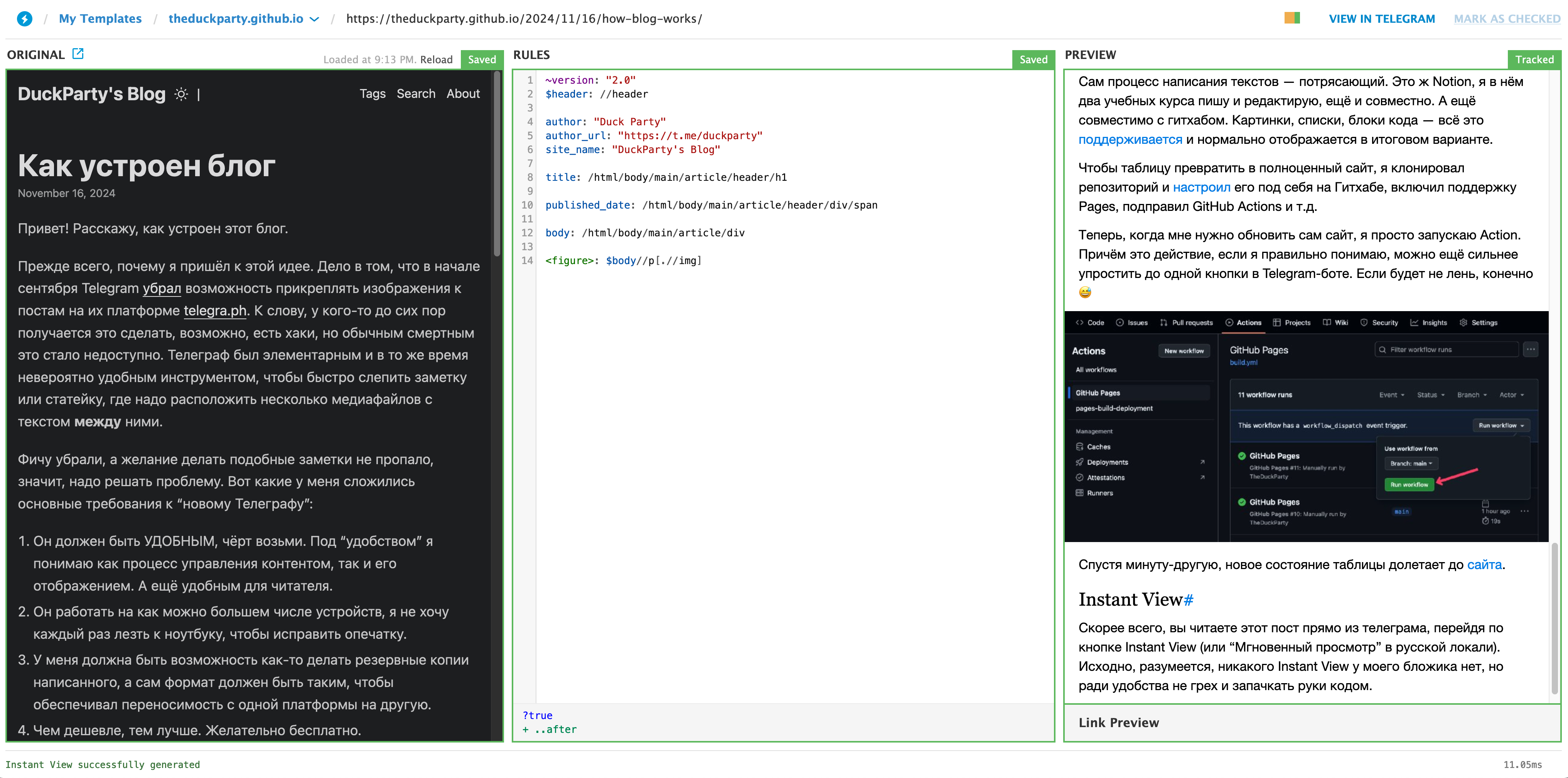
Task: Toggle the blog's sun theme switch
Action: click(181, 94)
